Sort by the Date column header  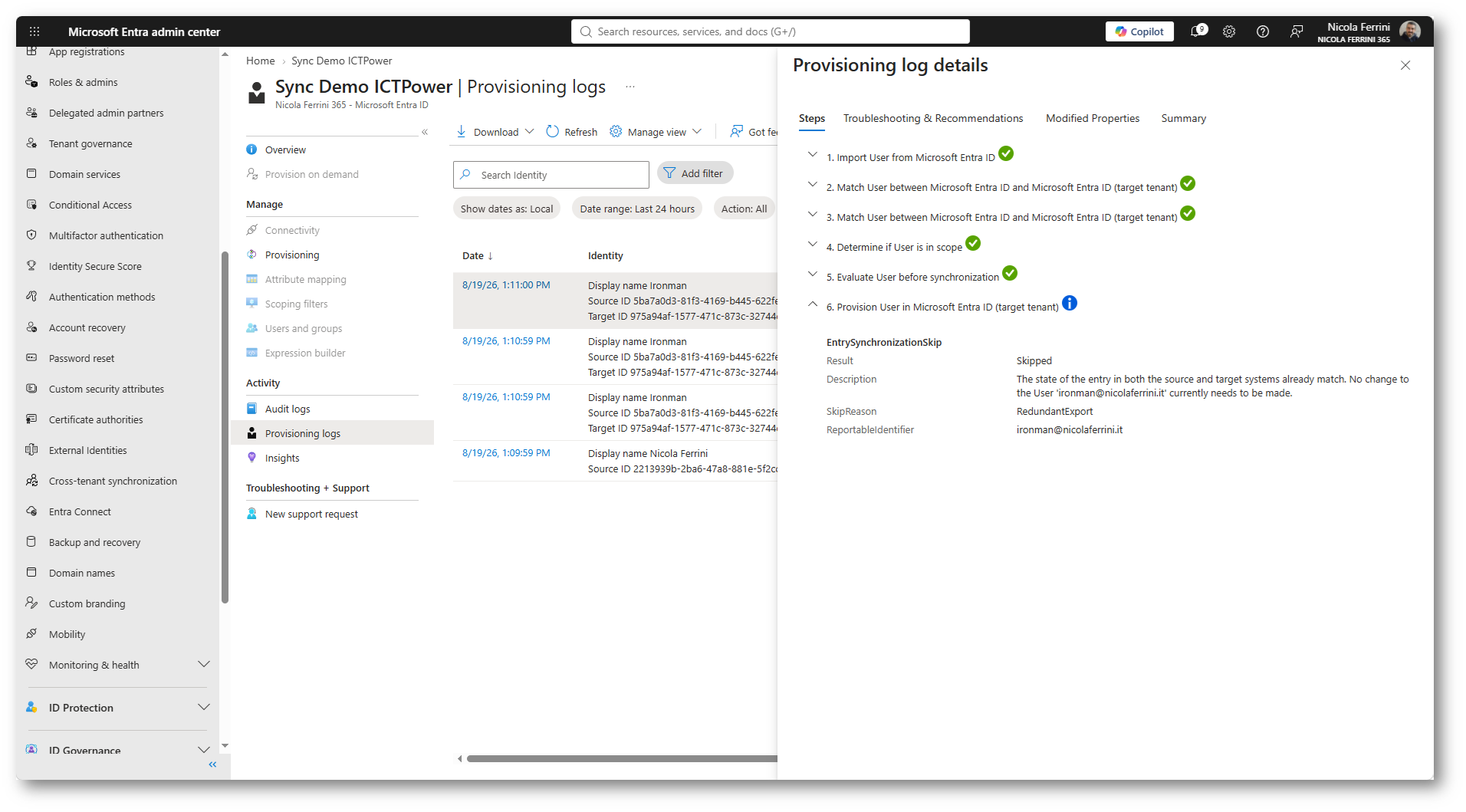pyautogui.click(x=478, y=256)
